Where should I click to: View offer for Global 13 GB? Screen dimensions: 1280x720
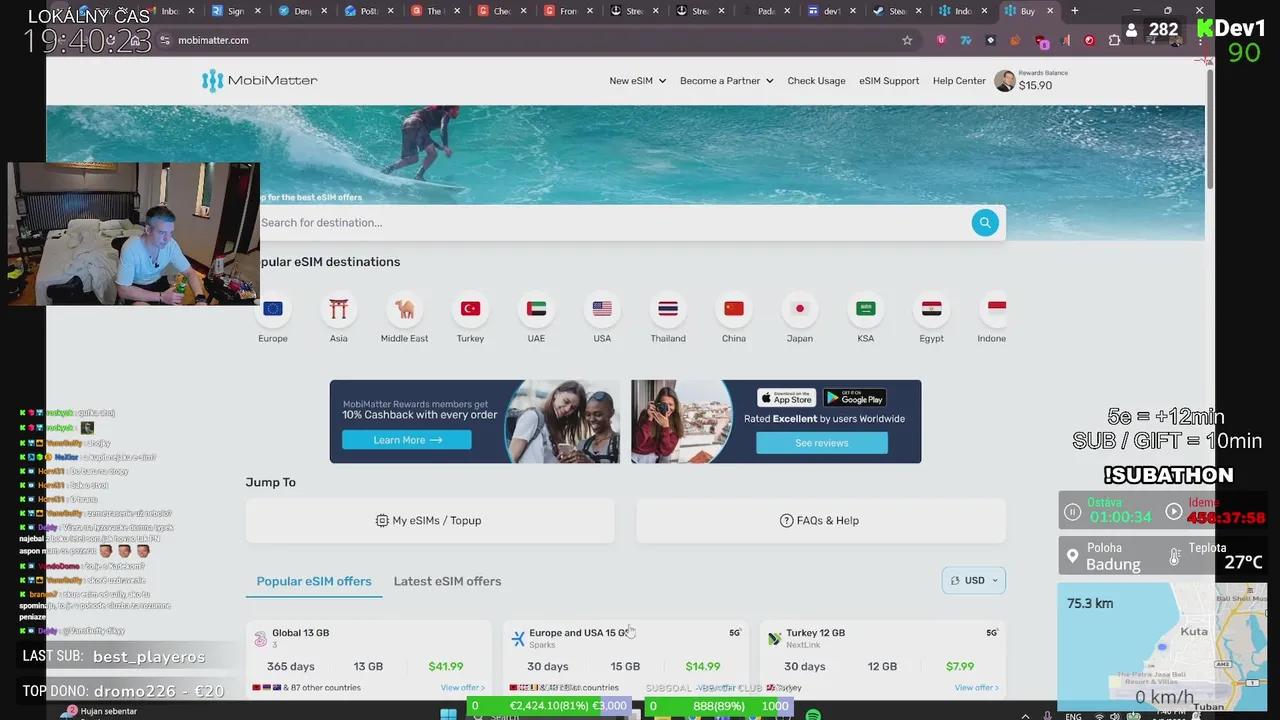pos(462,688)
